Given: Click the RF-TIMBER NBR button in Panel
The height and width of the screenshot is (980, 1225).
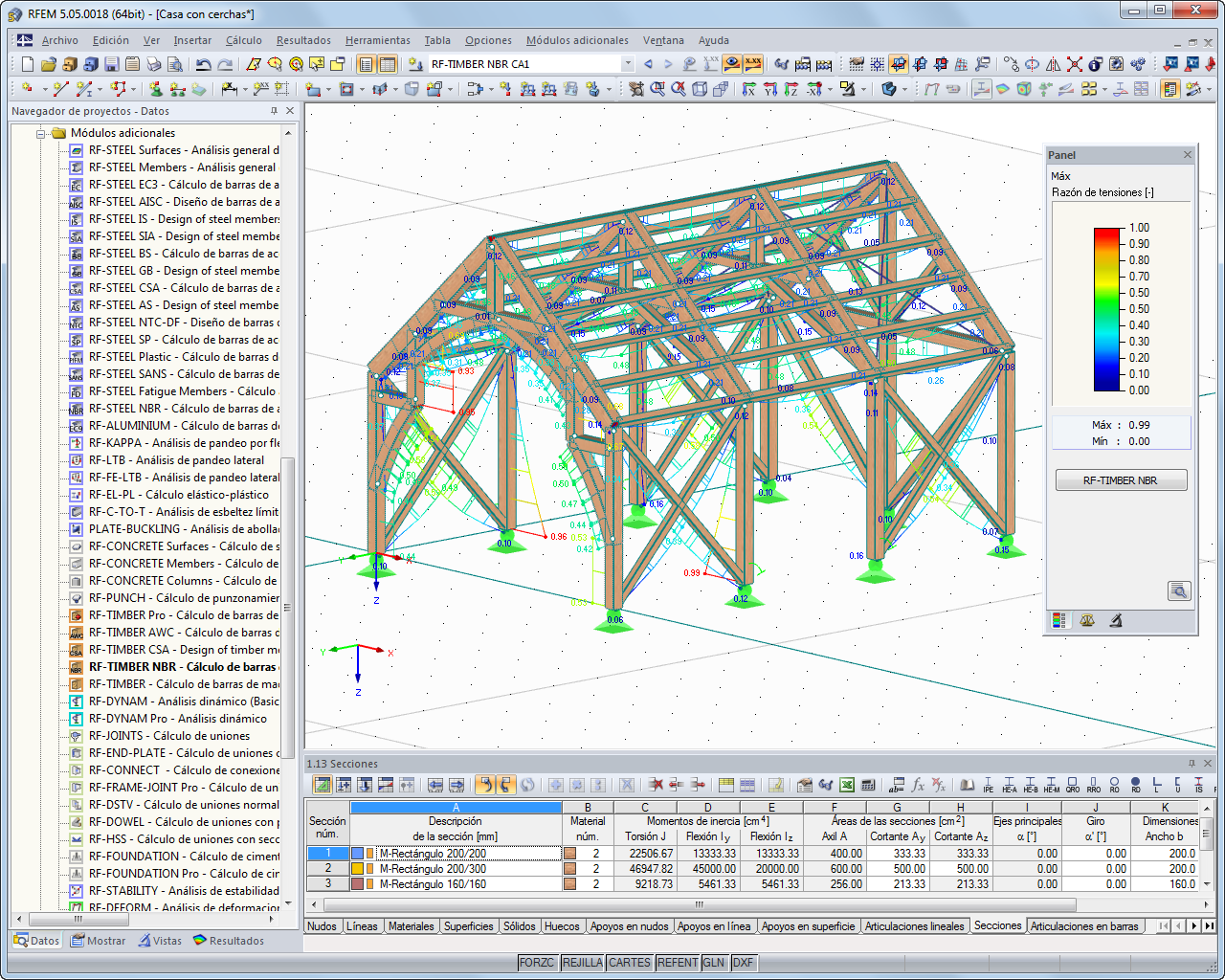Looking at the screenshot, I should click(x=1121, y=480).
